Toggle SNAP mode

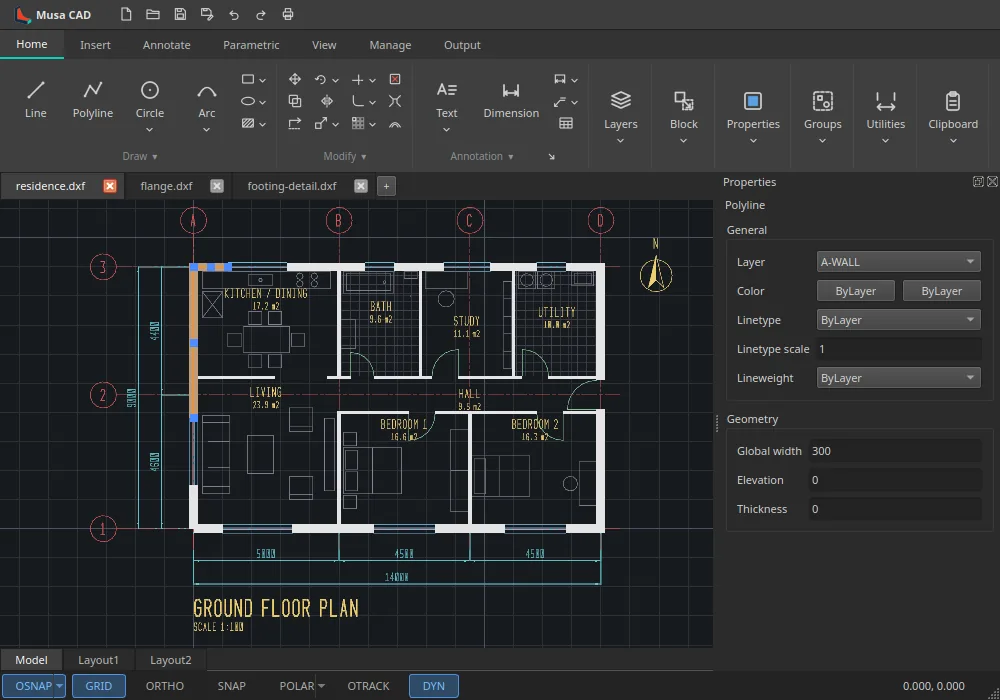point(232,686)
